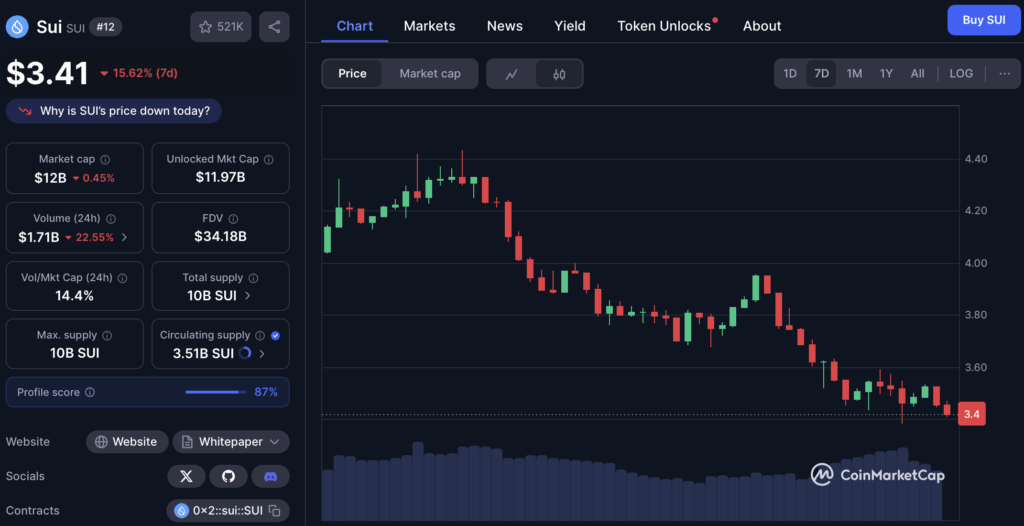This screenshot has height=526, width=1024.
Task: Click the Buy SUI button
Action: point(984,20)
